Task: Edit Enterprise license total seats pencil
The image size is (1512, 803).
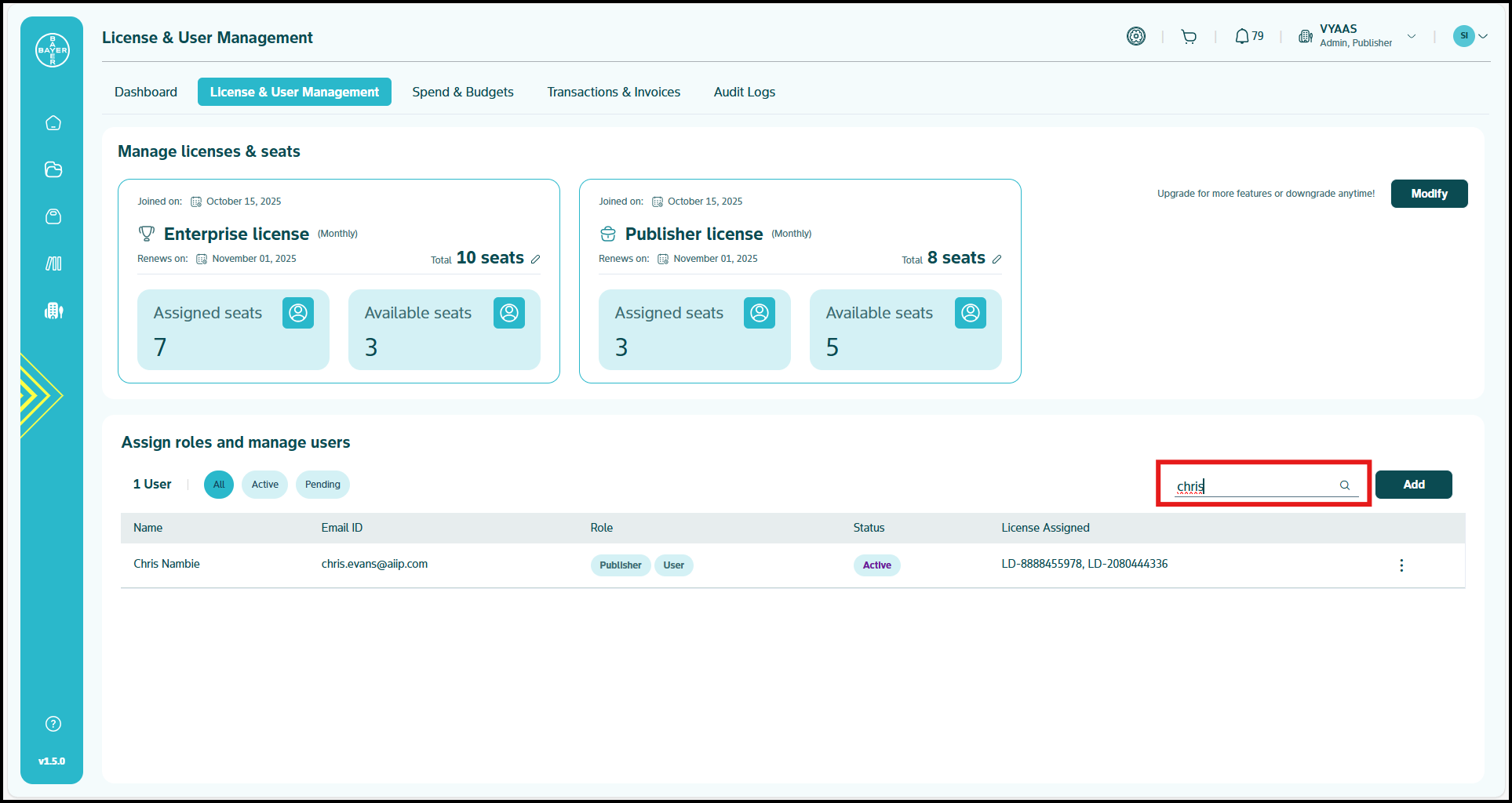Action: pos(535,260)
